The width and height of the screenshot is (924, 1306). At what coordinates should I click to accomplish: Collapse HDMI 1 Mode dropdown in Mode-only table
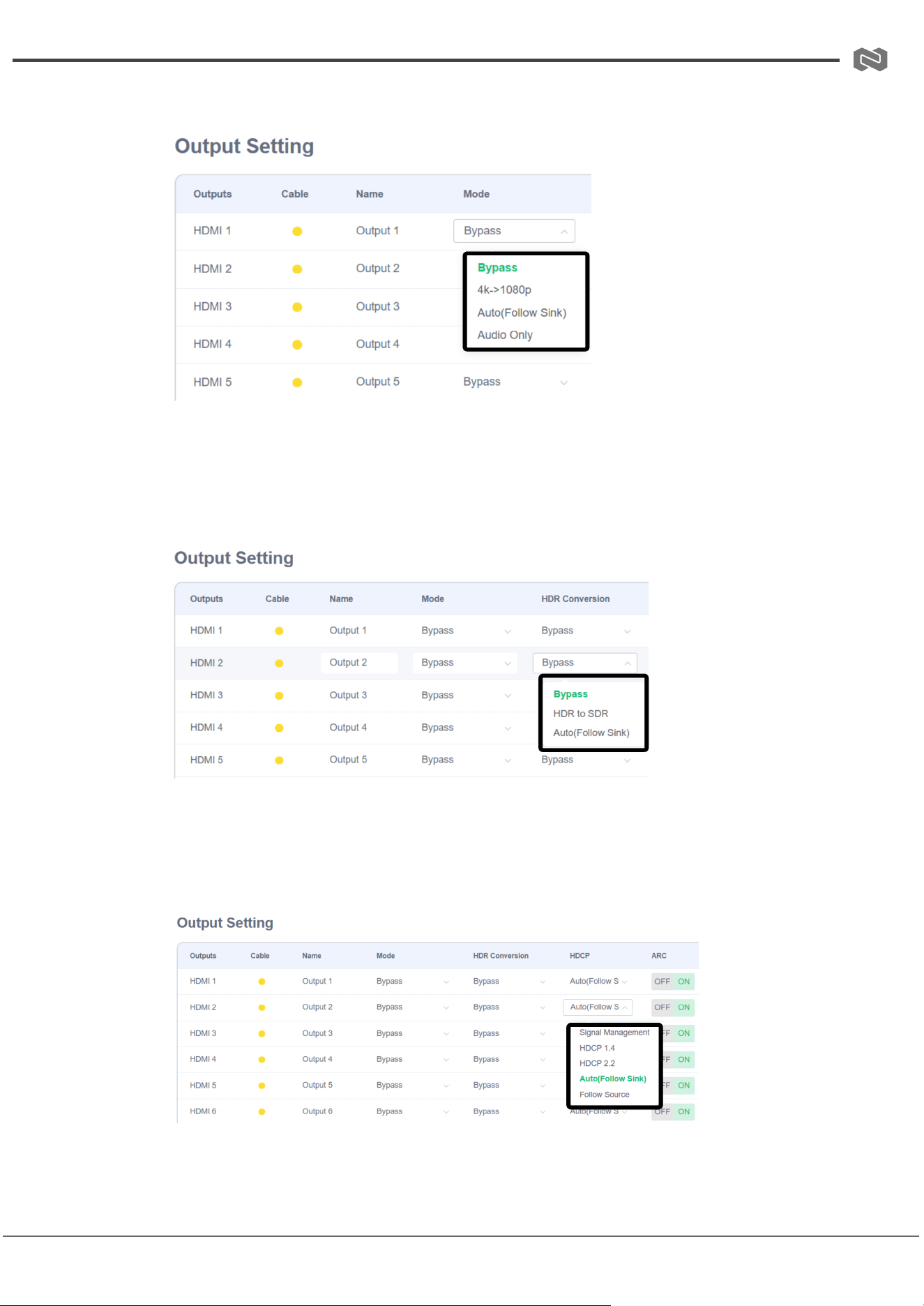coord(514,231)
